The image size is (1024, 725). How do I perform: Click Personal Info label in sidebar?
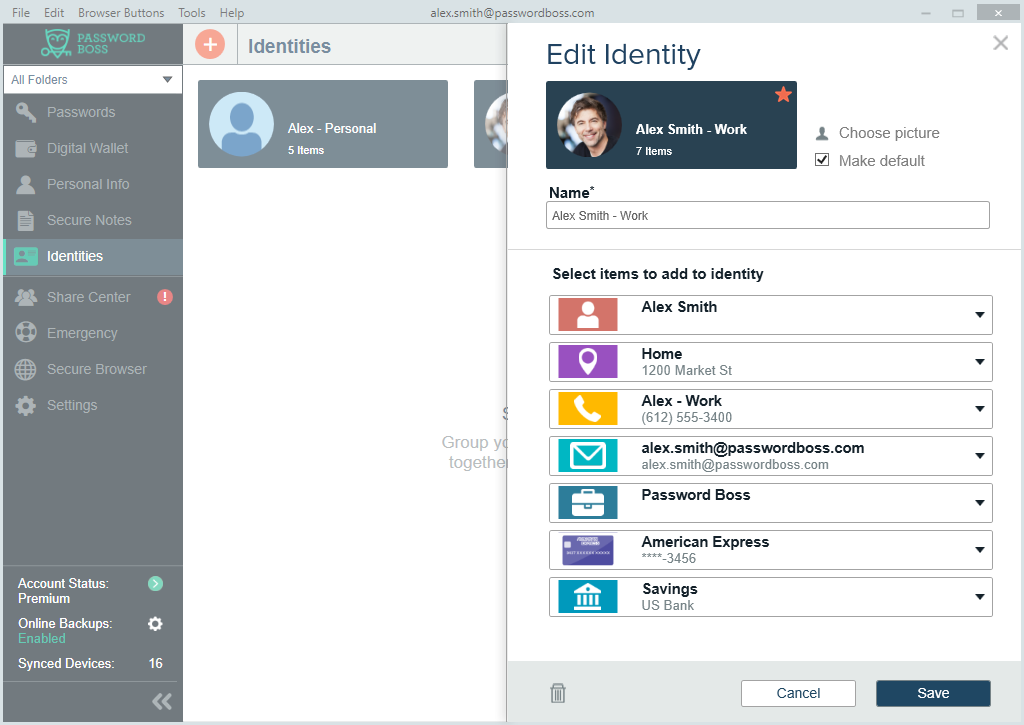coord(88,184)
